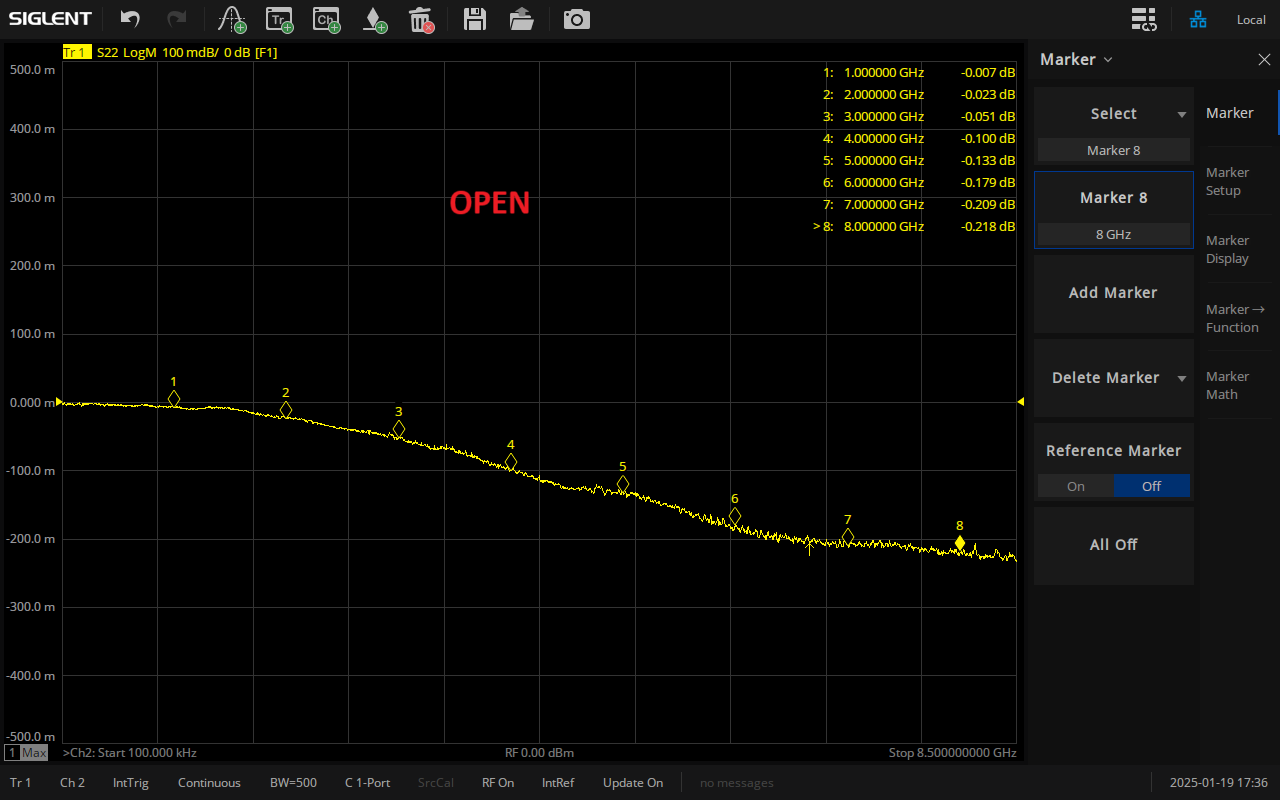
Task: Click the Add Trace icon
Action: pos(279,19)
